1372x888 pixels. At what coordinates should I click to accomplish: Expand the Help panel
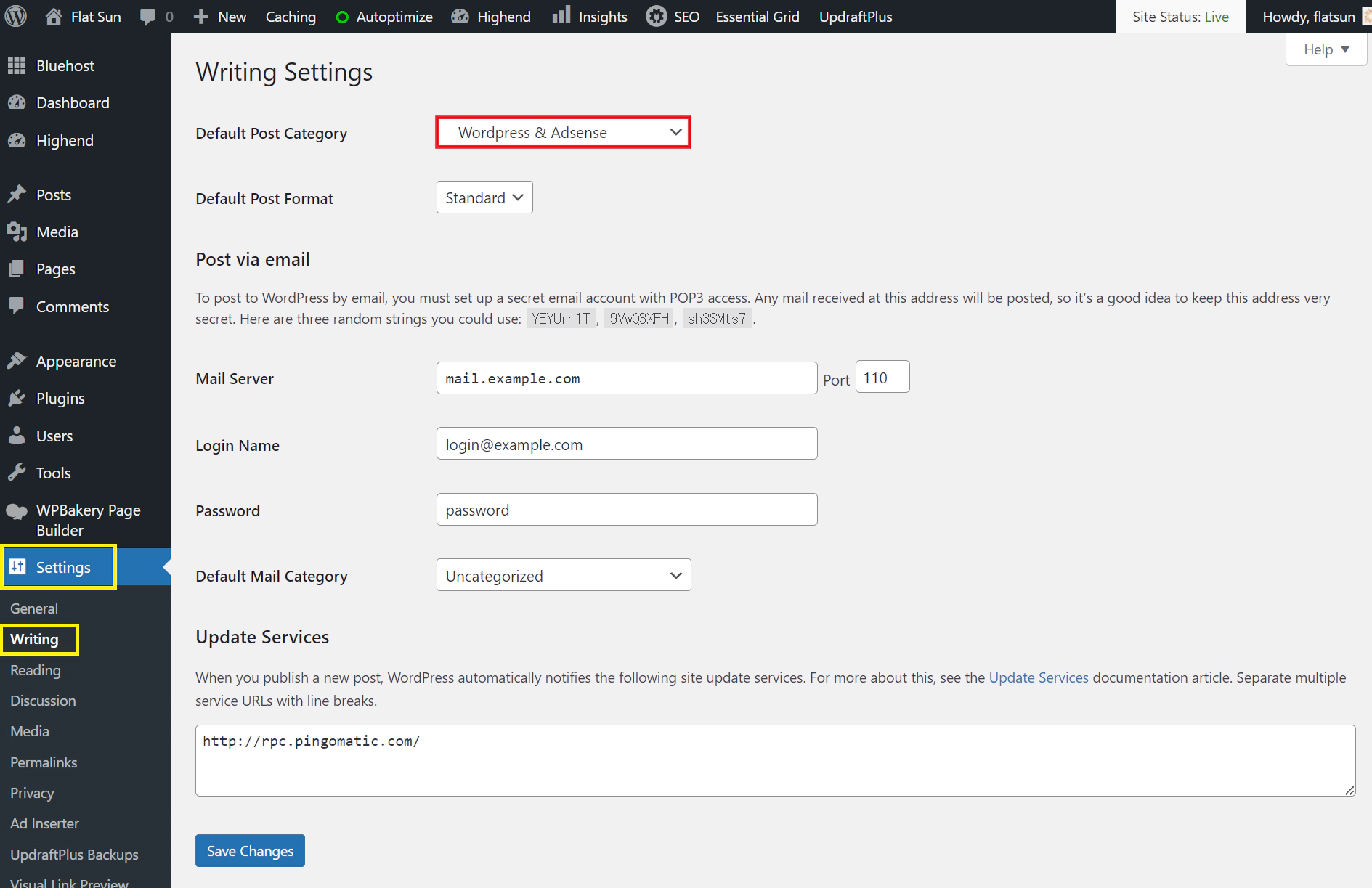click(1326, 49)
